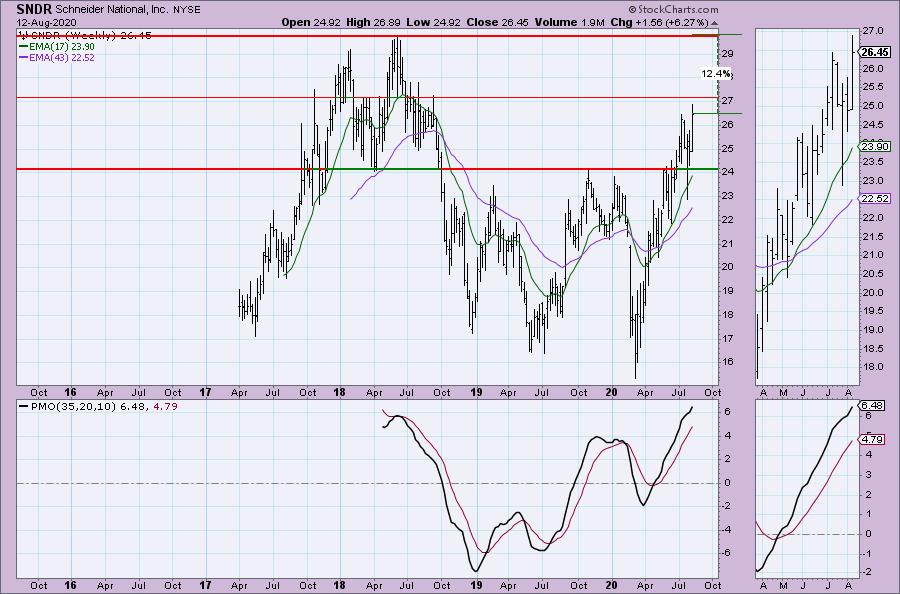Select the Close 26.45 value in header
This screenshot has height=594, width=900.
coord(497,22)
